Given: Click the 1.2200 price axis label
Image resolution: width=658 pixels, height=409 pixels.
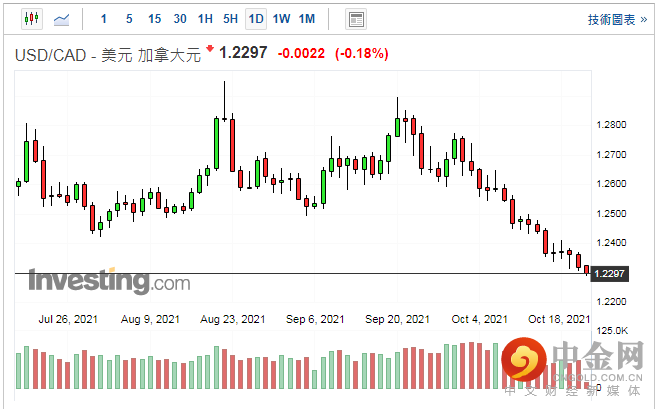Looking at the screenshot, I should 611,302.
